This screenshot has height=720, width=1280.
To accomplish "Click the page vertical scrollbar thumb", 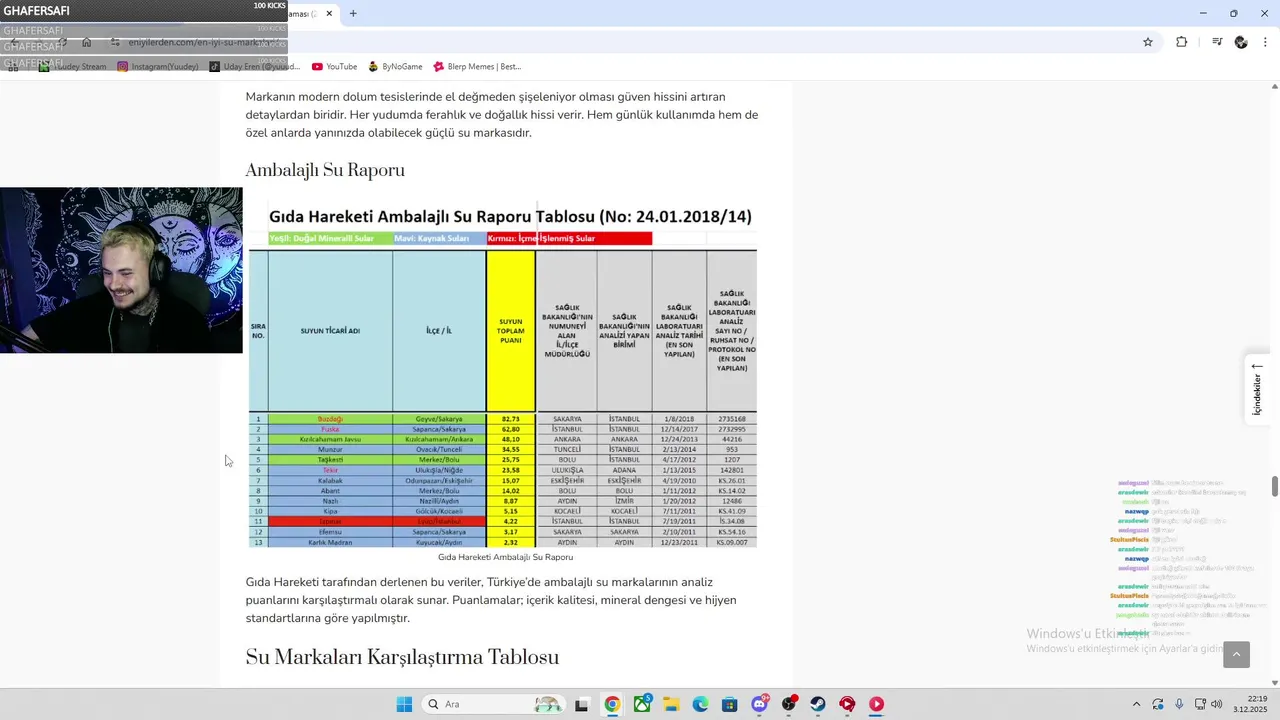I will pos(1275,486).
